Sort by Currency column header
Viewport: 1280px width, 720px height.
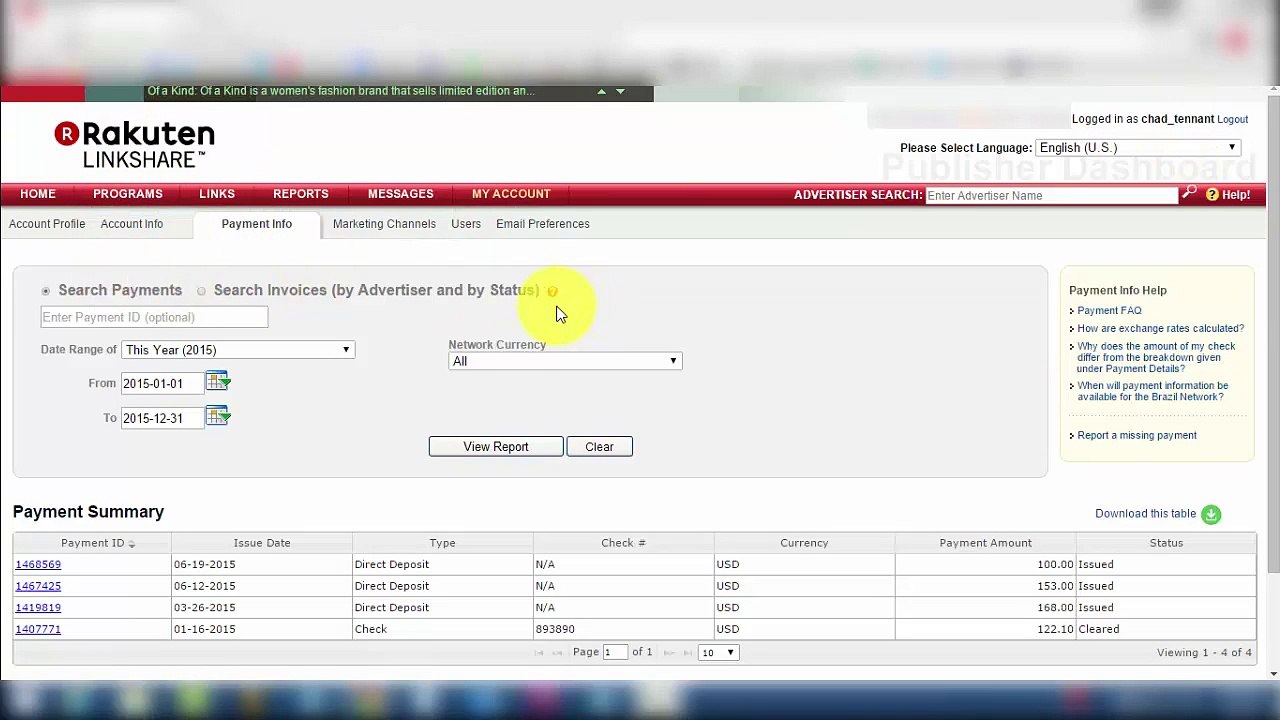pyautogui.click(x=804, y=543)
